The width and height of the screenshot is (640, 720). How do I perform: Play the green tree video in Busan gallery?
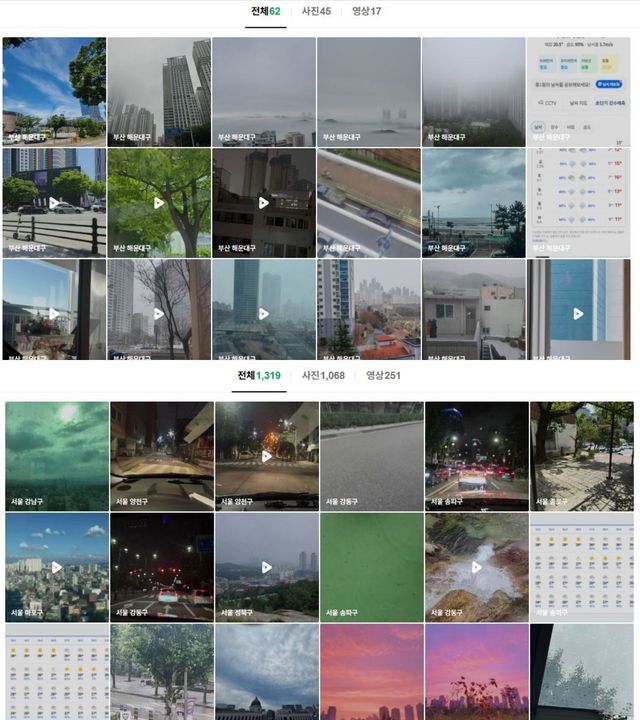pos(159,202)
